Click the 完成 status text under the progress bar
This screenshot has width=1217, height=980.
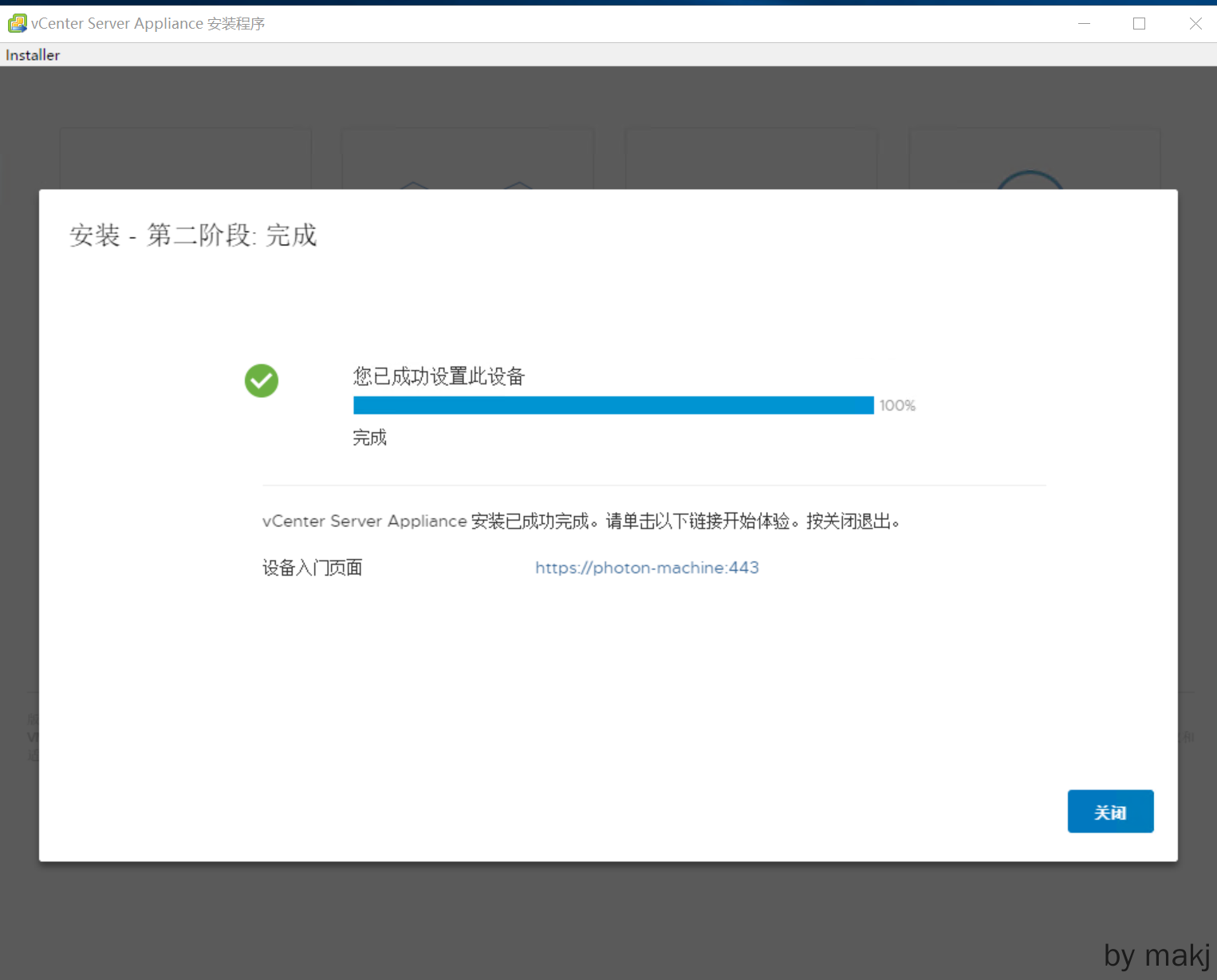click(369, 438)
